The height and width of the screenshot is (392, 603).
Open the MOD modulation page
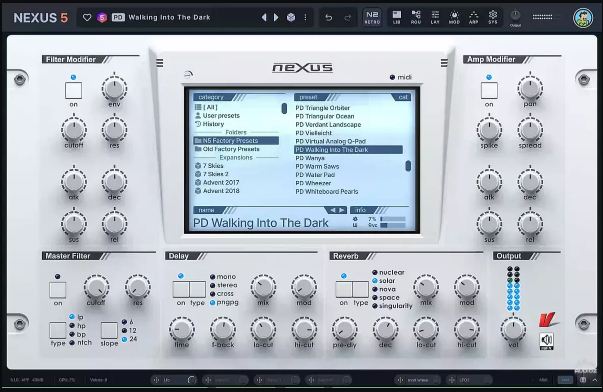tap(454, 17)
